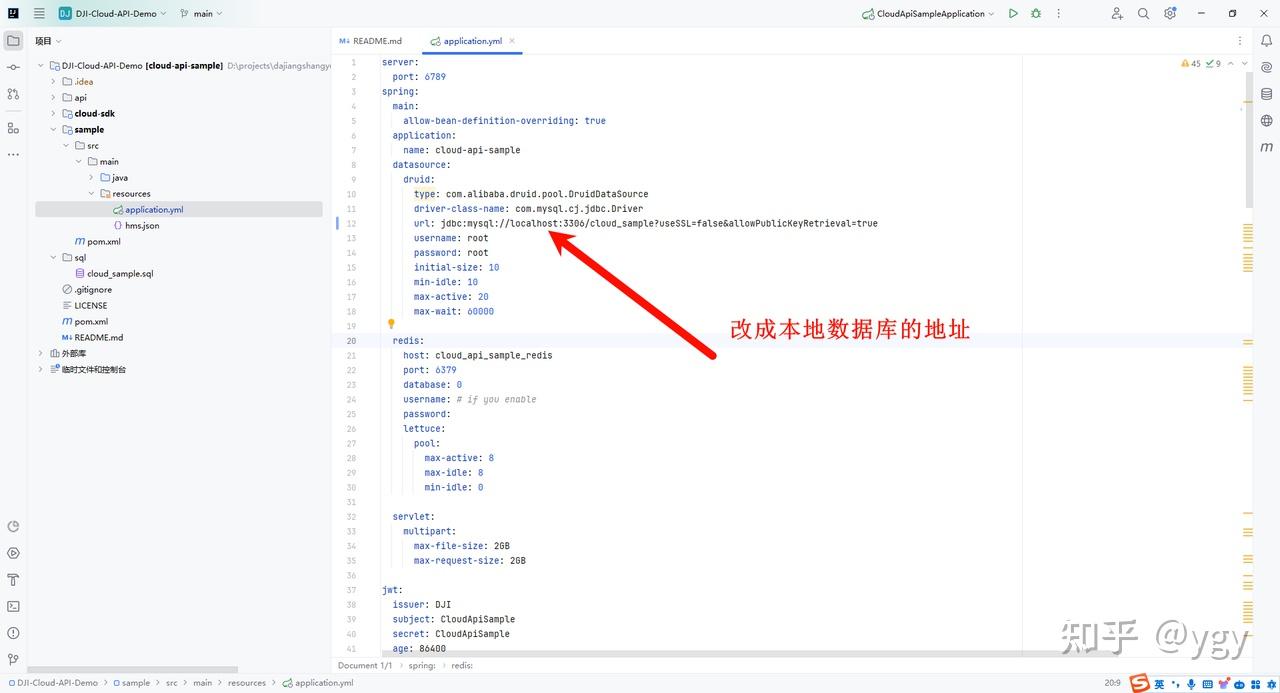Viewport: 1280px width, 693px height.
Task: Open the Terminal tool window
Action: tap(13, 606)
